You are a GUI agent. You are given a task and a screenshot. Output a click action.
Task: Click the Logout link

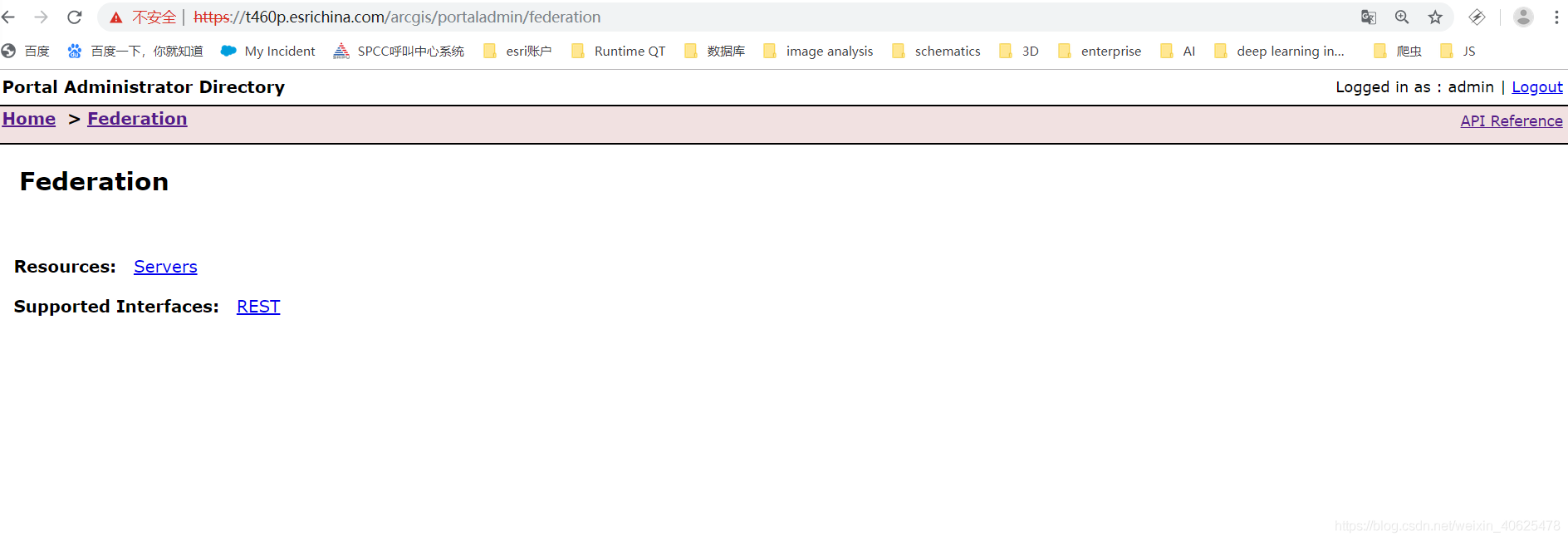point(1537,87)
